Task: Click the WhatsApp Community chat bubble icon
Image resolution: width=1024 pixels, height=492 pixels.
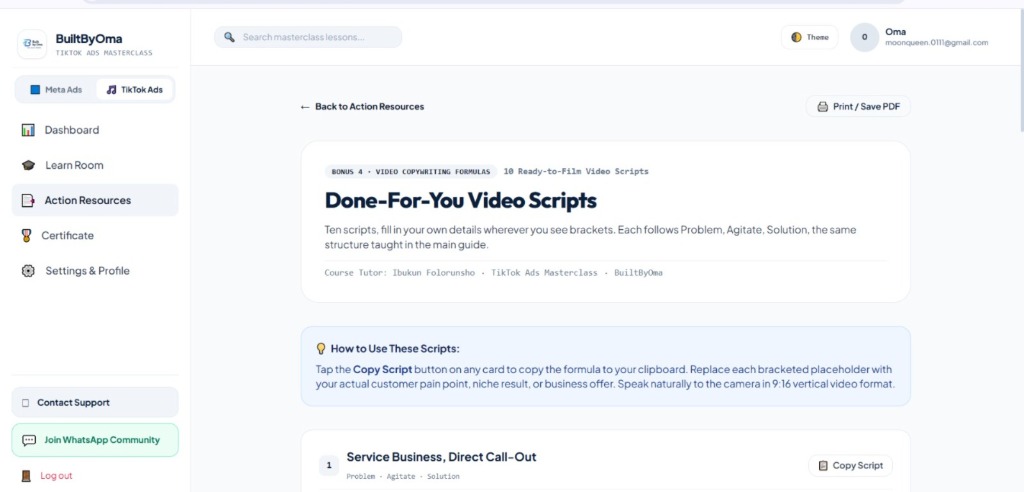Action: pyautogui.click(x=29, y=440)
